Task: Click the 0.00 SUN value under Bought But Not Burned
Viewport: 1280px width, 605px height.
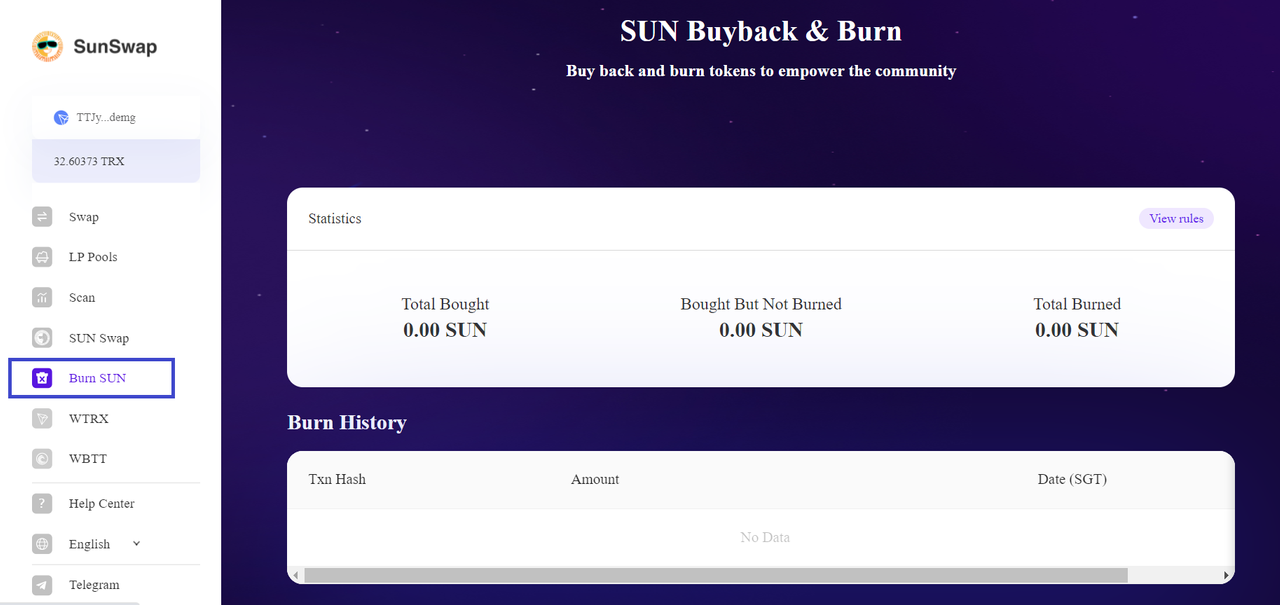Action: click(x=761, y=330)
